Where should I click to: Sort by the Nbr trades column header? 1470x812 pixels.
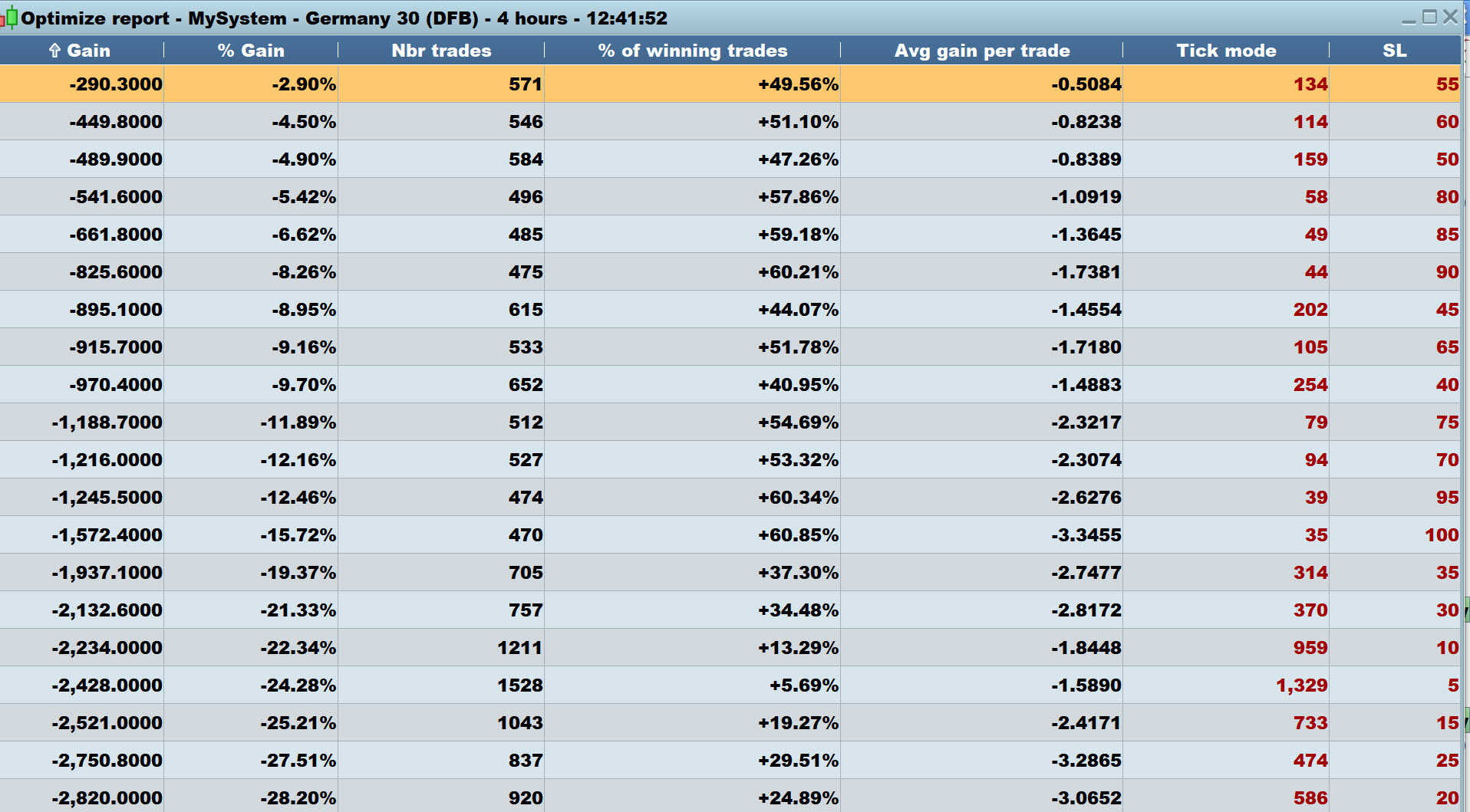point(441,51)
